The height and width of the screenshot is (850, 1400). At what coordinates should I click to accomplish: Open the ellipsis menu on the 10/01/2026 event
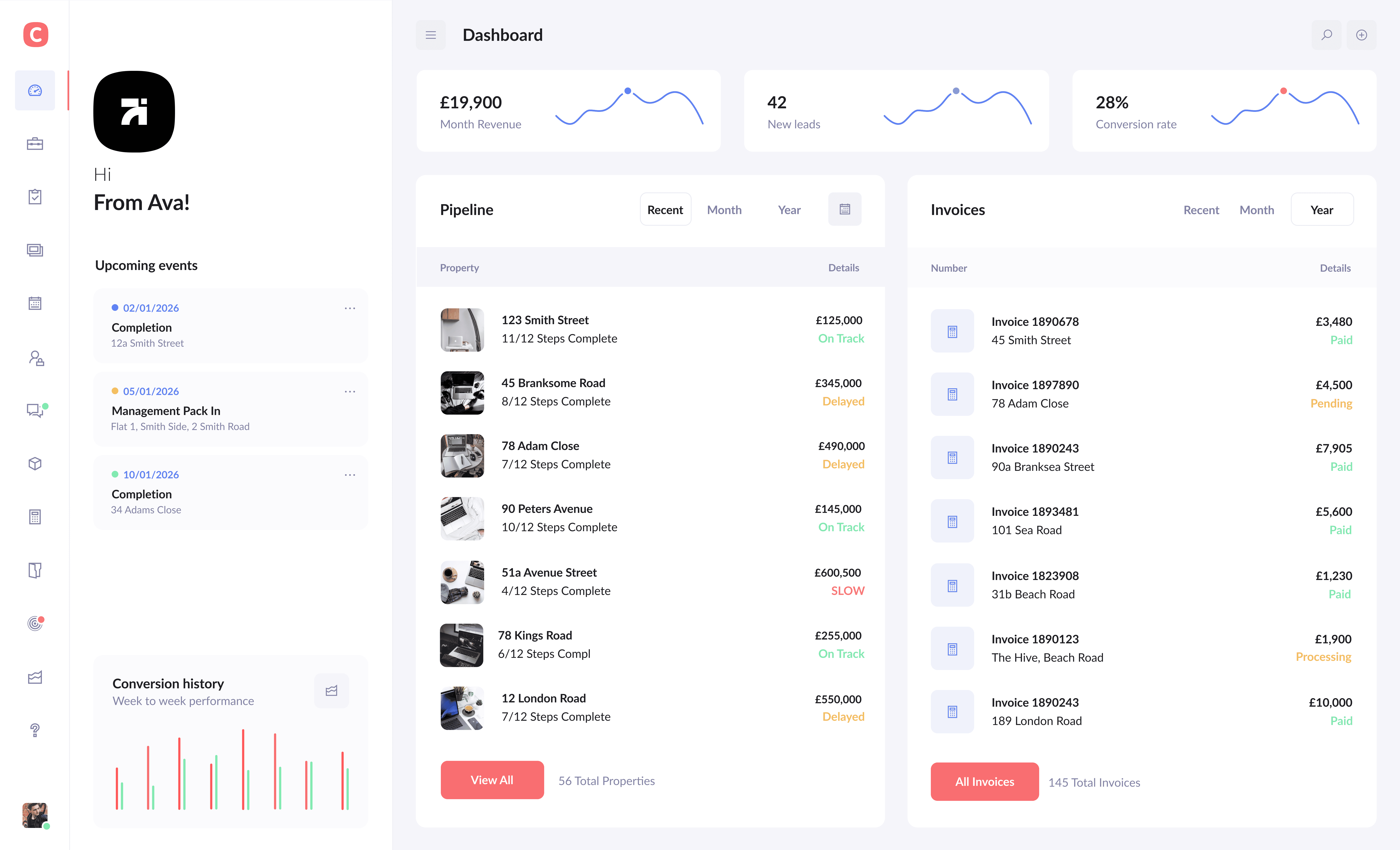pos(350,475)
